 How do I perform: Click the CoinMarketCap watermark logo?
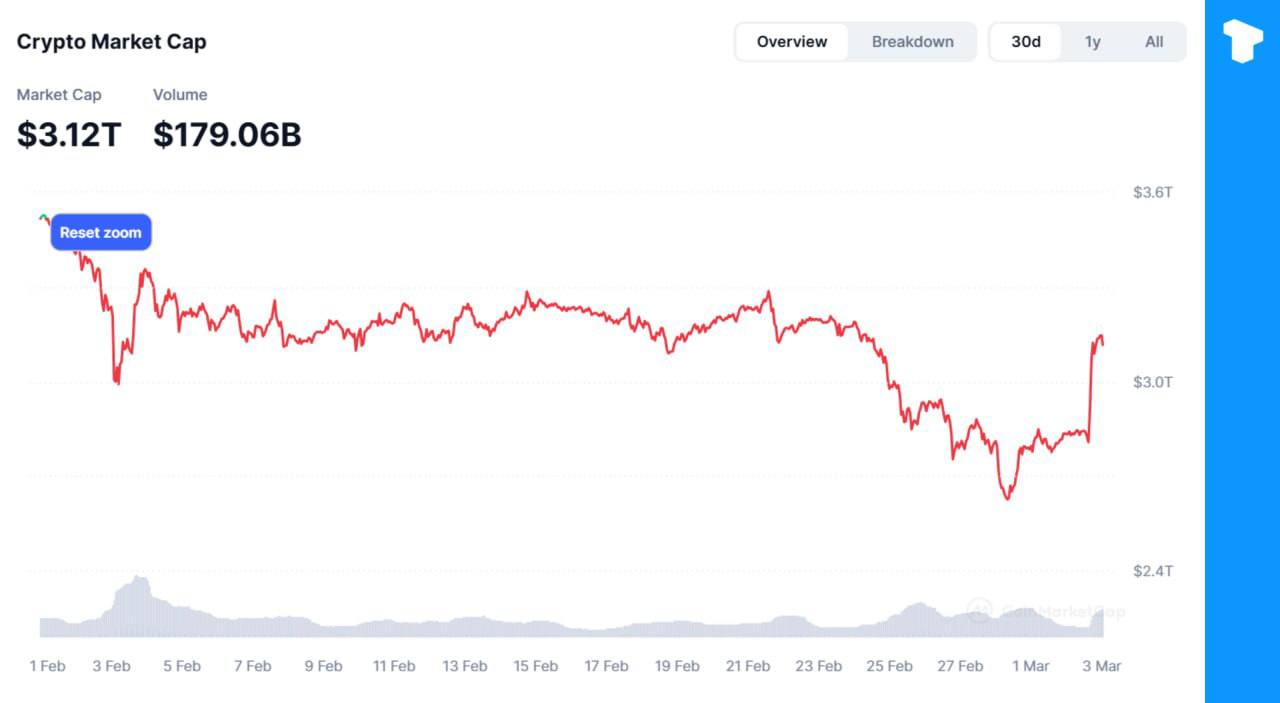[980, 610]
